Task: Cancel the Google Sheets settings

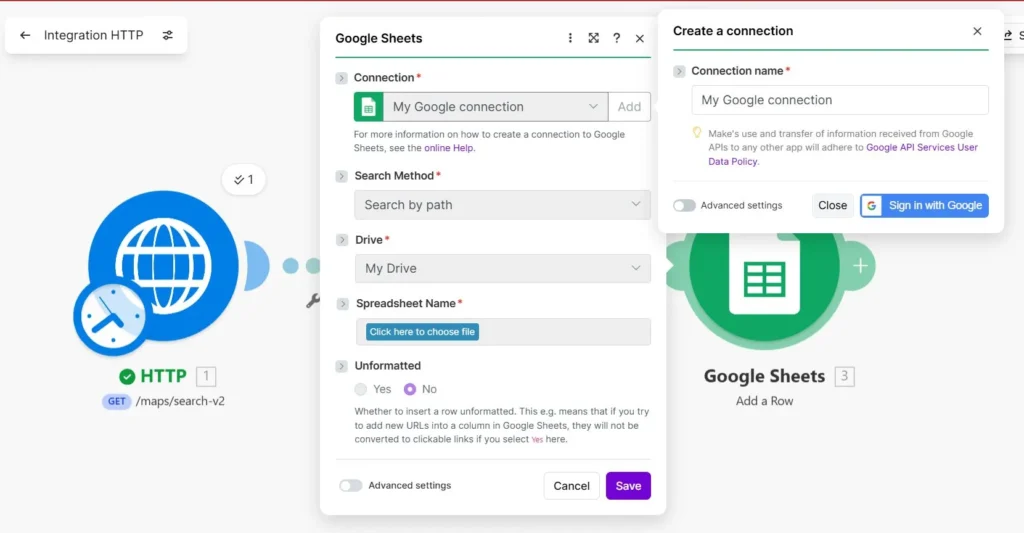Action: click(571, 486)
